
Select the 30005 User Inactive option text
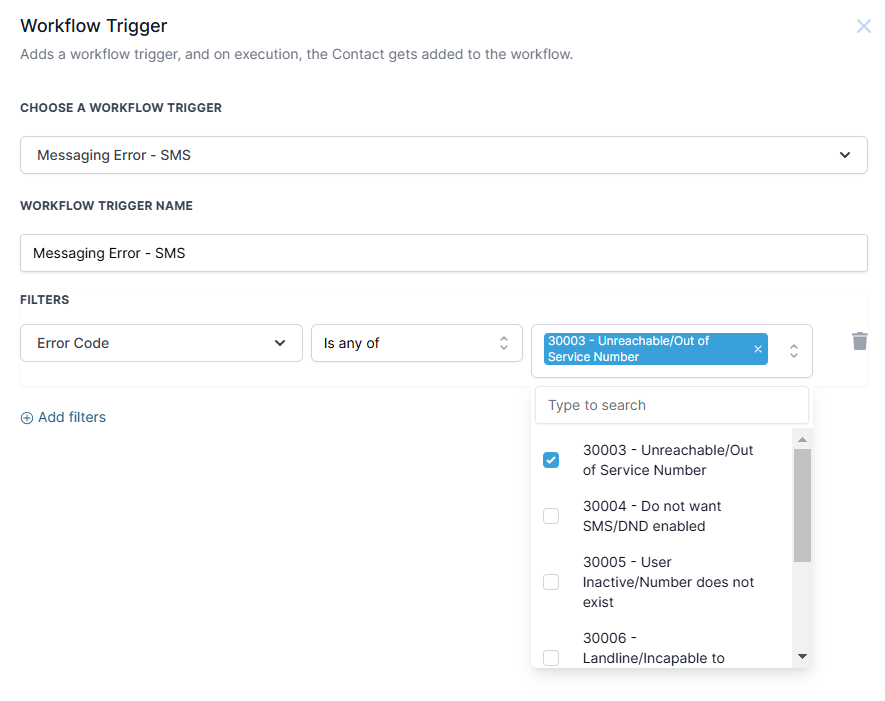(668, 582)
